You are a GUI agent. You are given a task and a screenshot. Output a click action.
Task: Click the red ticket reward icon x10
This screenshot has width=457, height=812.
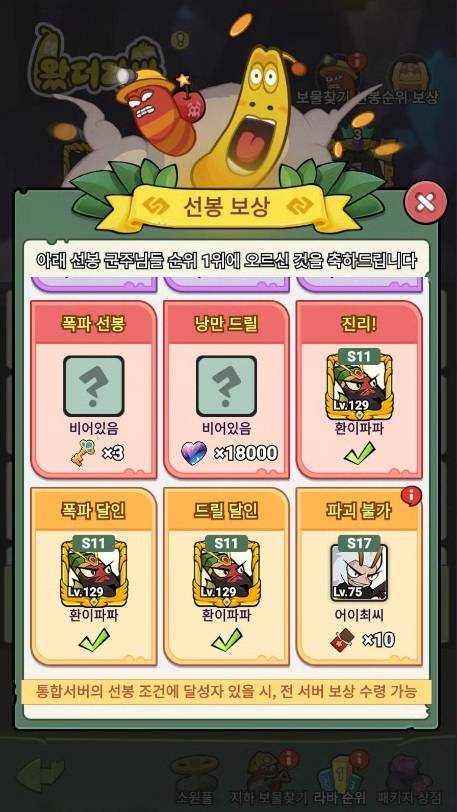[342, 641]
